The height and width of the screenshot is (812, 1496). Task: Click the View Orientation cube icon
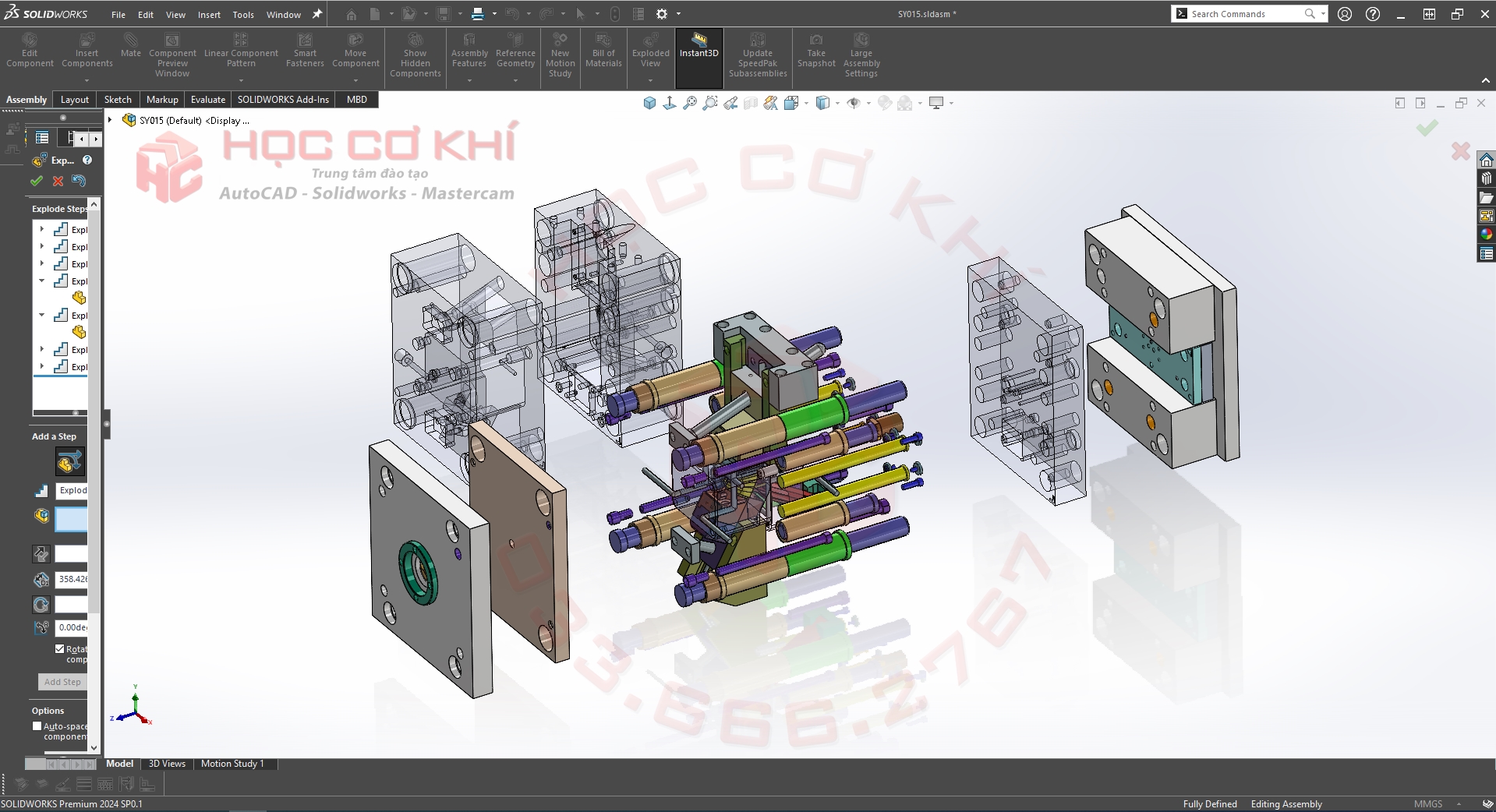pos(649,103)
